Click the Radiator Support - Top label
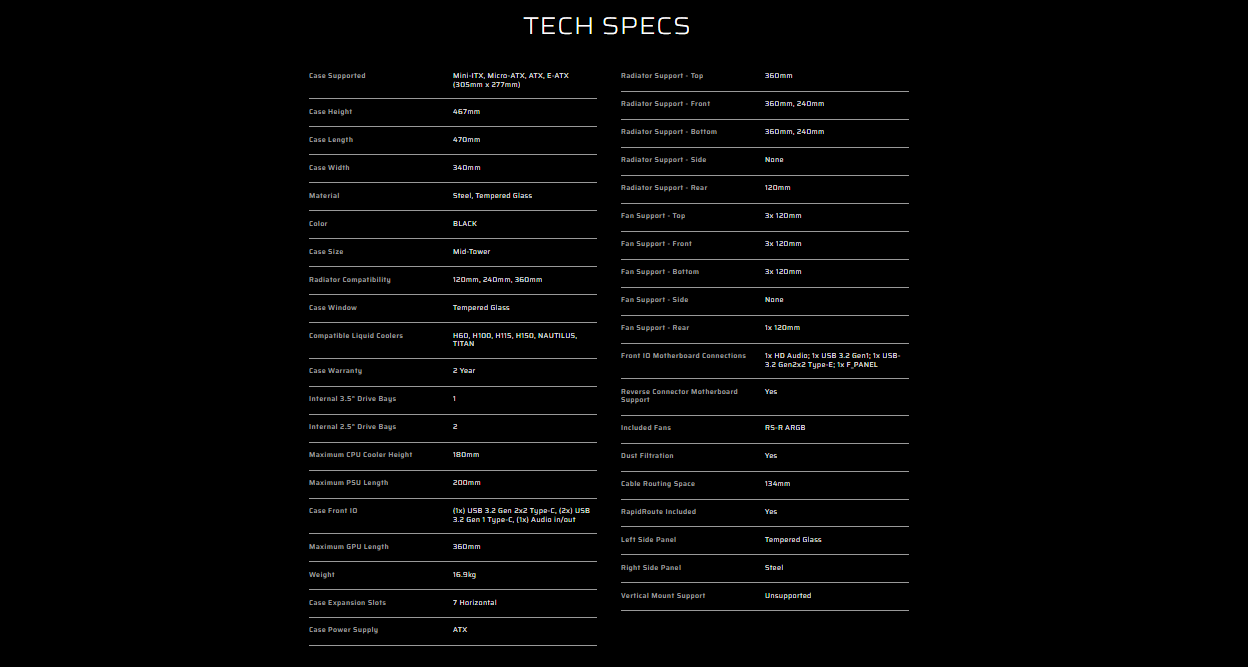1248x667 pixels. (662, 76)
